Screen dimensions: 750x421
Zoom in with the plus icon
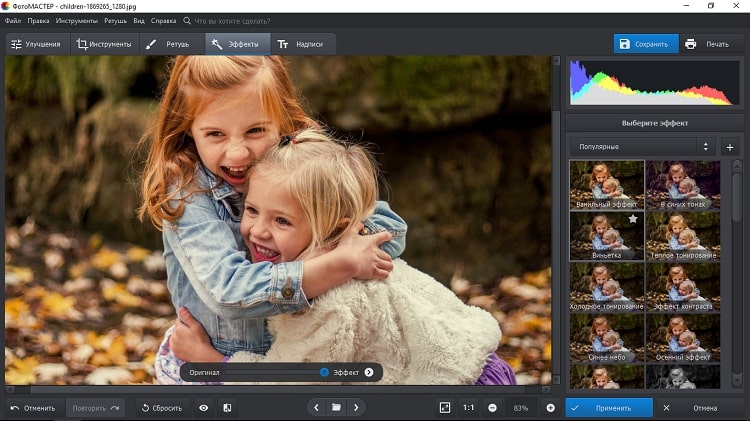coord(550,408)
